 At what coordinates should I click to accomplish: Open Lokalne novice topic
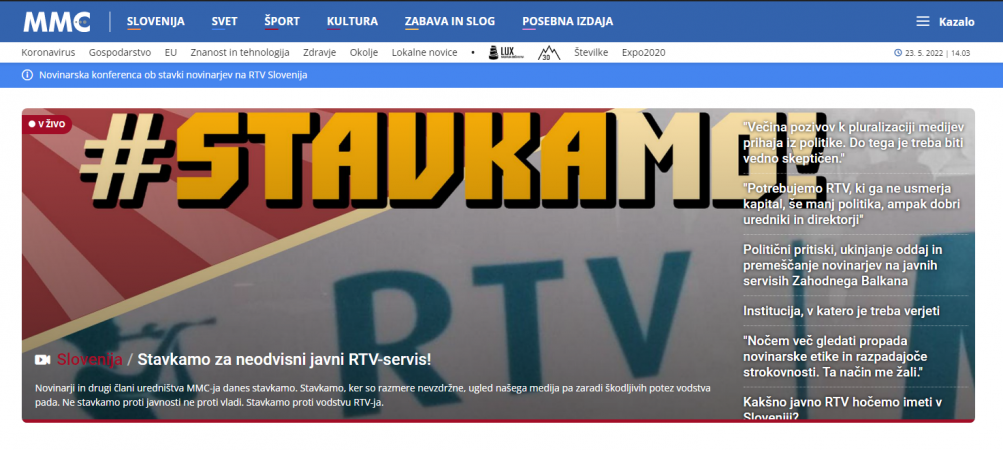425,52
